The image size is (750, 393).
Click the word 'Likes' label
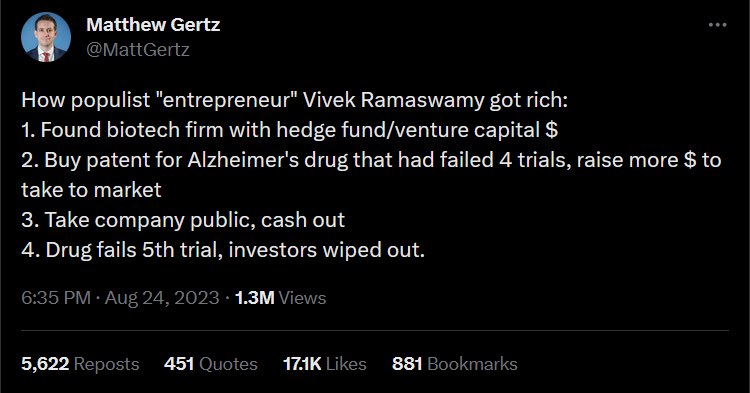point(346,364)
